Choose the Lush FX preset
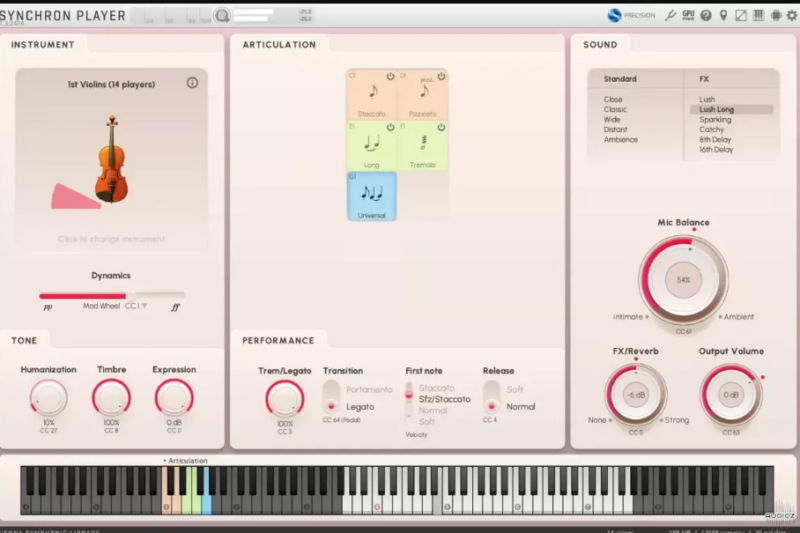 707,99
